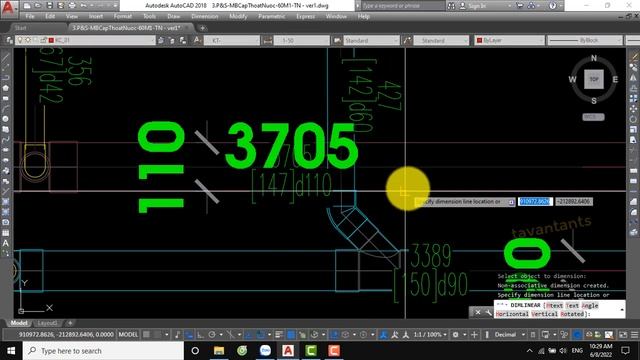Viewport: 640px width, 360px height.
Task: Click Make Object's Layer Current icon
Action: coord(161,40)
